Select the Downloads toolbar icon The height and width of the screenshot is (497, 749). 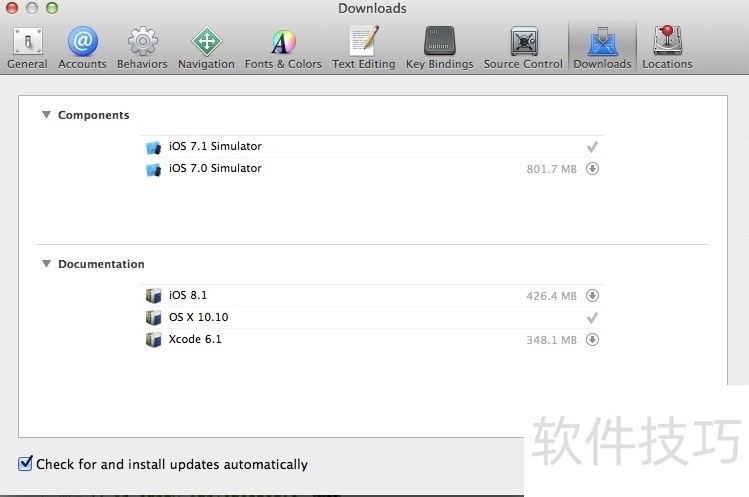[602, 41]
